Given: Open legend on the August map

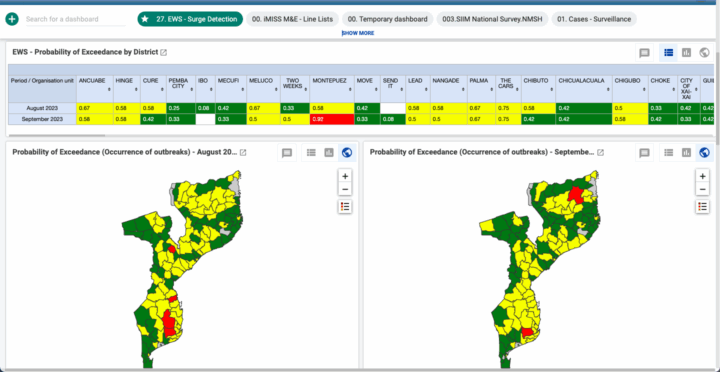Looking at the screenshot, I should coord(345,207).
